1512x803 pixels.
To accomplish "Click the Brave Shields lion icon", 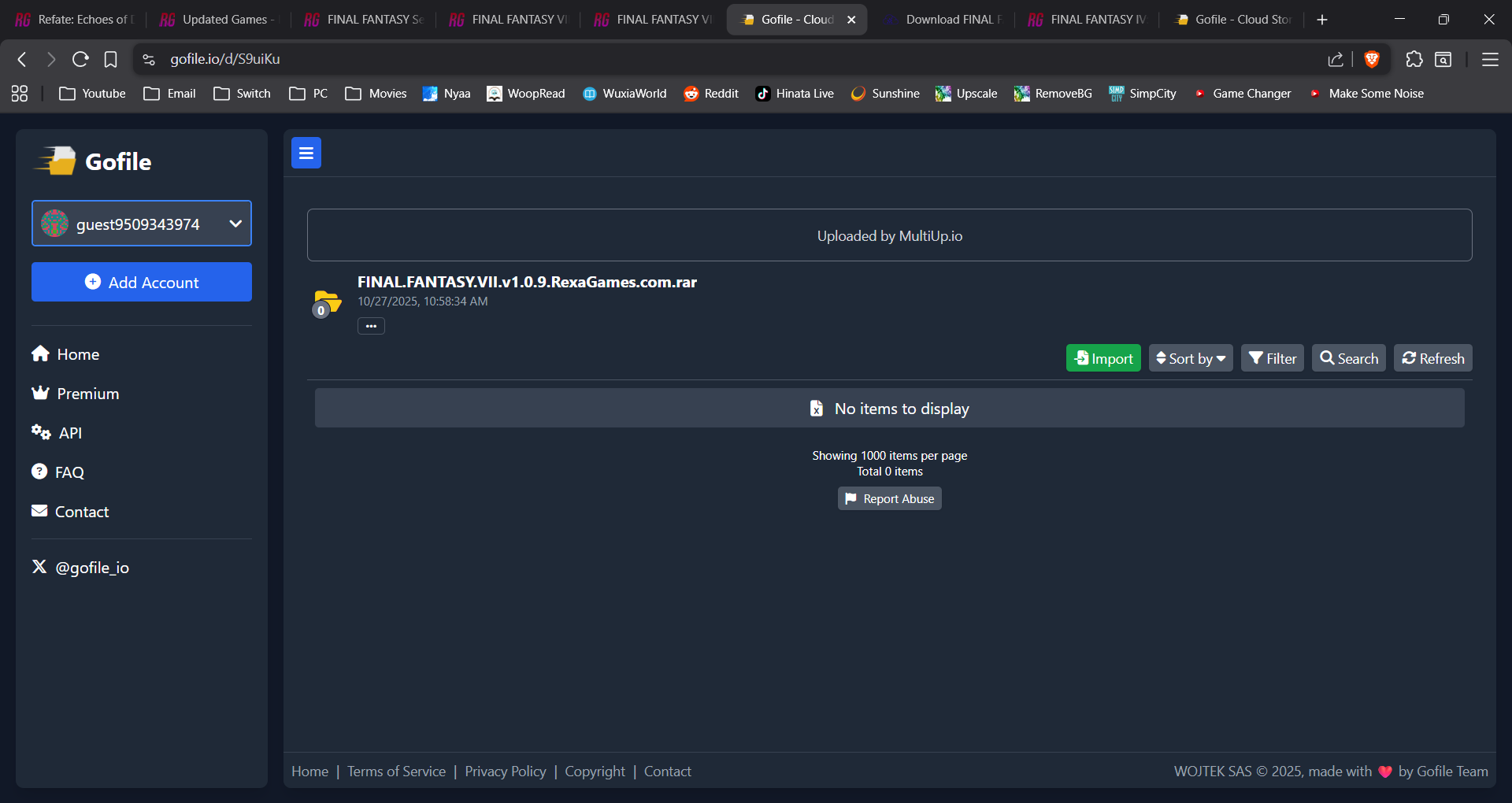I will 1372,59.
